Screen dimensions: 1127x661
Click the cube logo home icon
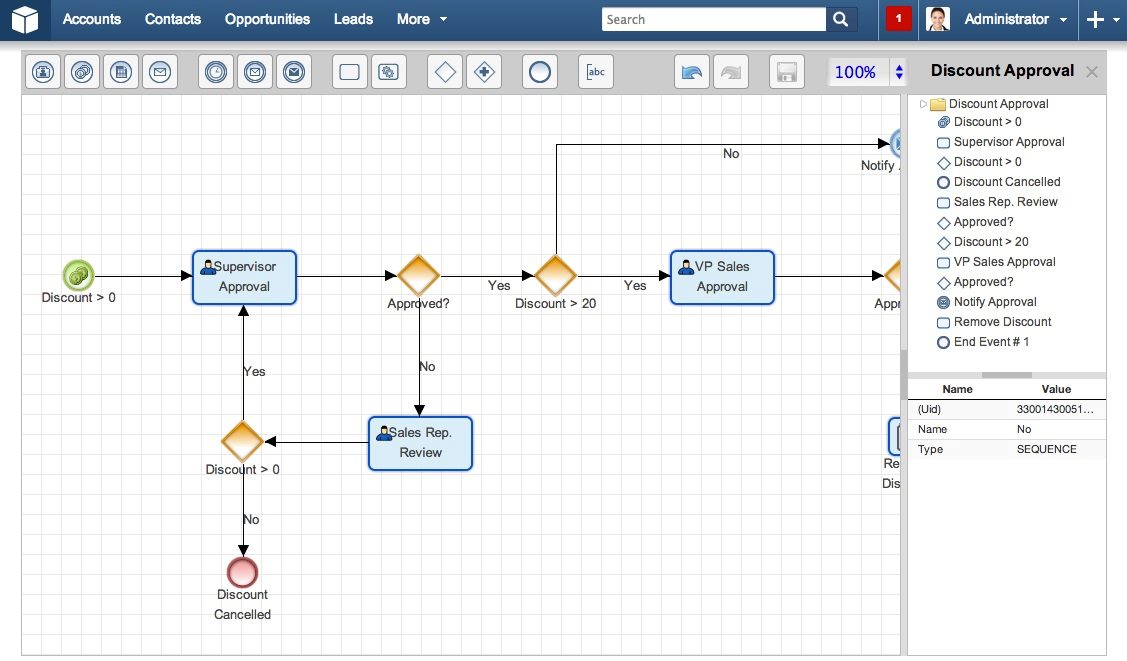tap(24, 19)
